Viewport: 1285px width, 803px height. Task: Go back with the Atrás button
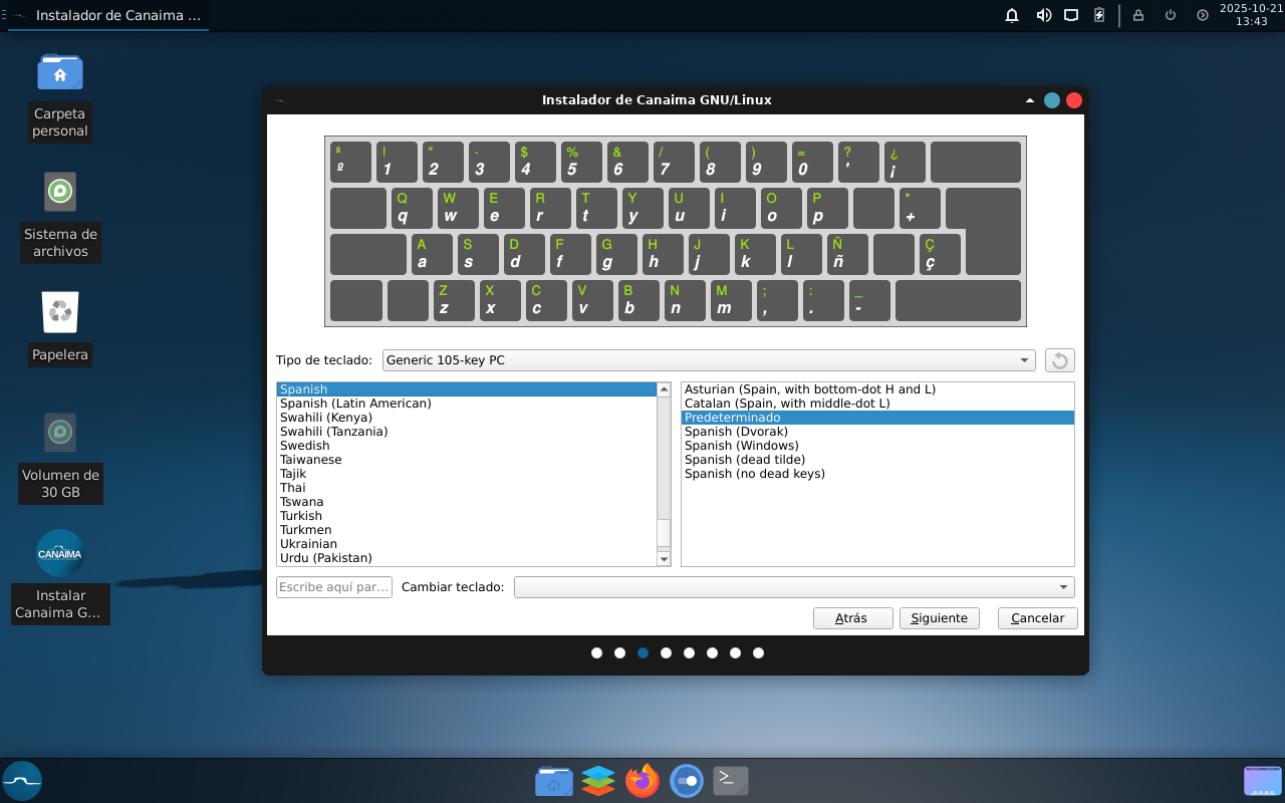click(852, 618)
